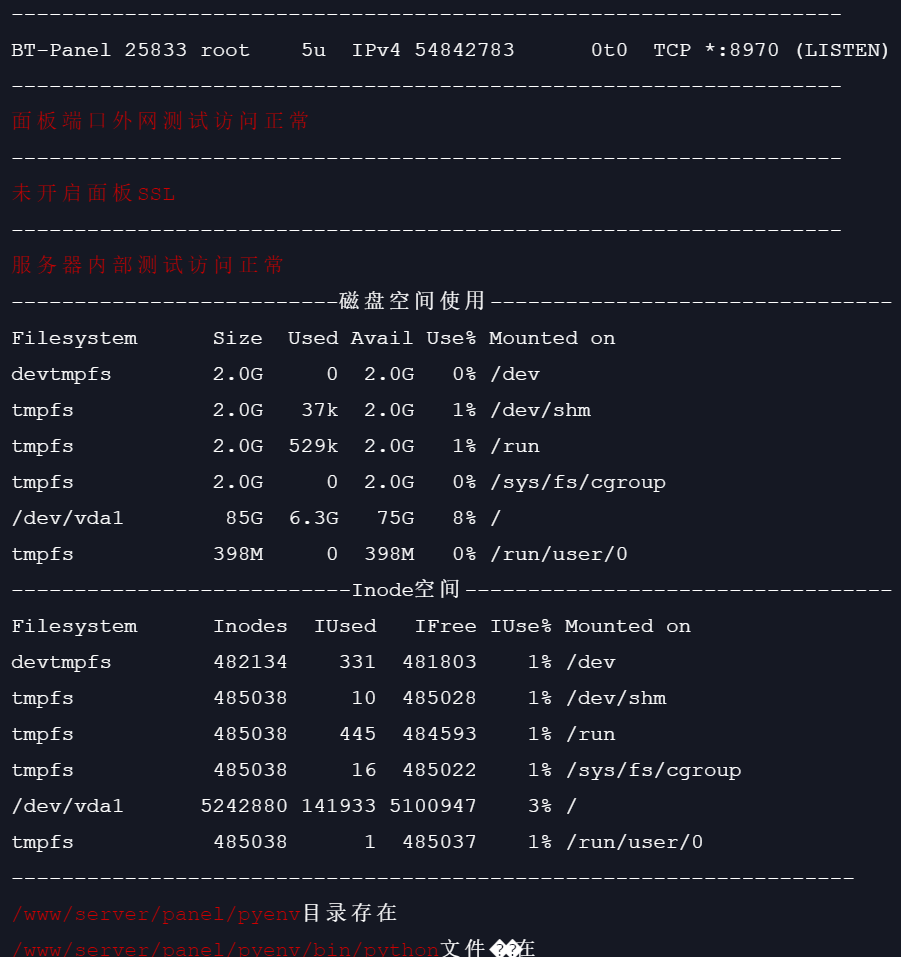Click the 磁盘空间使用 section heading
This screenshot has height=957, width=901.
tap(412, 300)
